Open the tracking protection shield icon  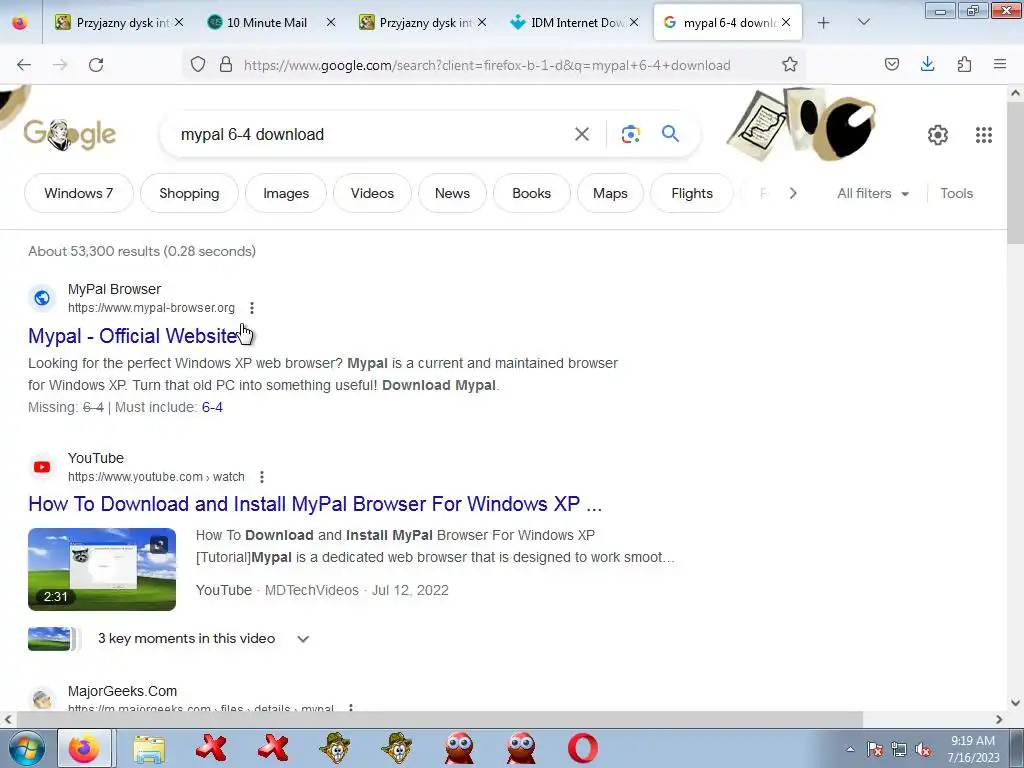coord(198,64)
